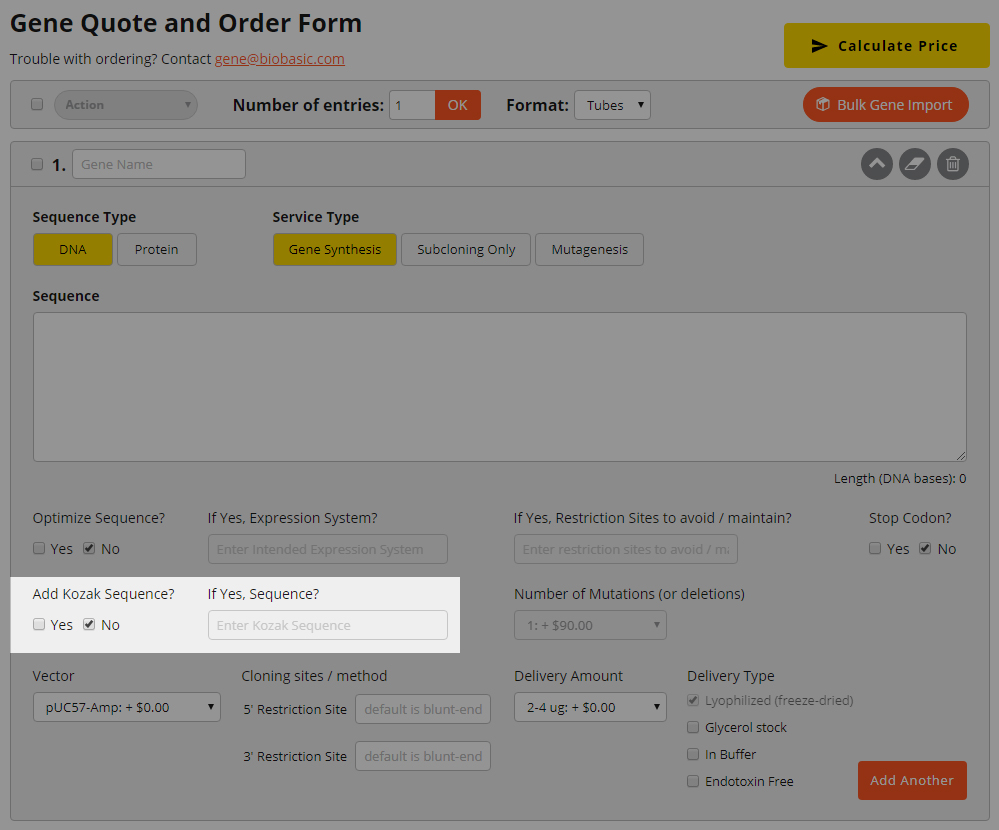Click the Add Another button
Viewport: 999px width, 830px height.
coord(912,781)
